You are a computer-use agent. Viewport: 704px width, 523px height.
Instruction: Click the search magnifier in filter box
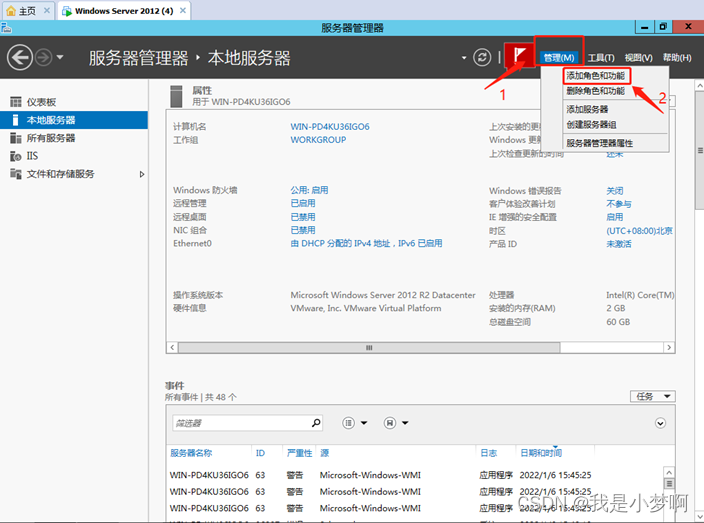(x=316, y=423)
